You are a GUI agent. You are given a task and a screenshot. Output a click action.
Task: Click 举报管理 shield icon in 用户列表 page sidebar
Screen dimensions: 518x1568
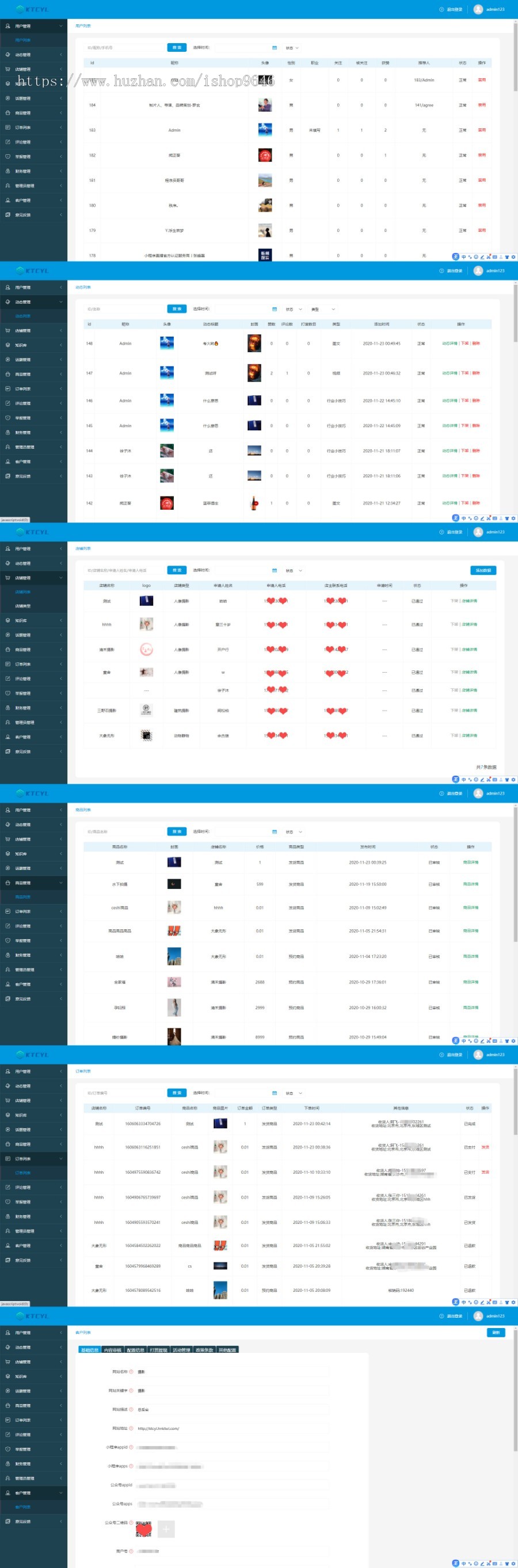(x=7, y=157)
